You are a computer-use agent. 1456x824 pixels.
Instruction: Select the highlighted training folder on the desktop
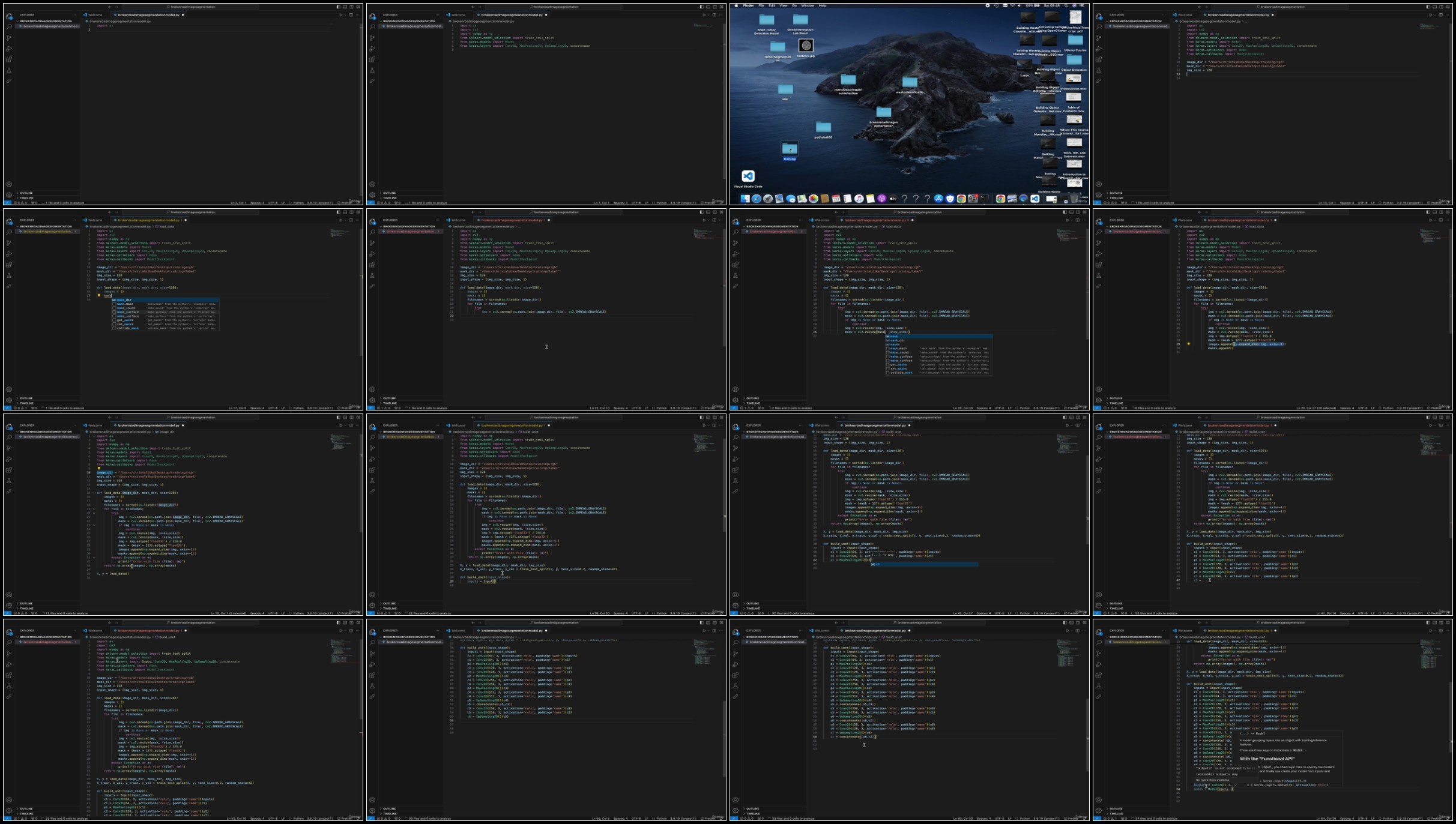point(790,149)
